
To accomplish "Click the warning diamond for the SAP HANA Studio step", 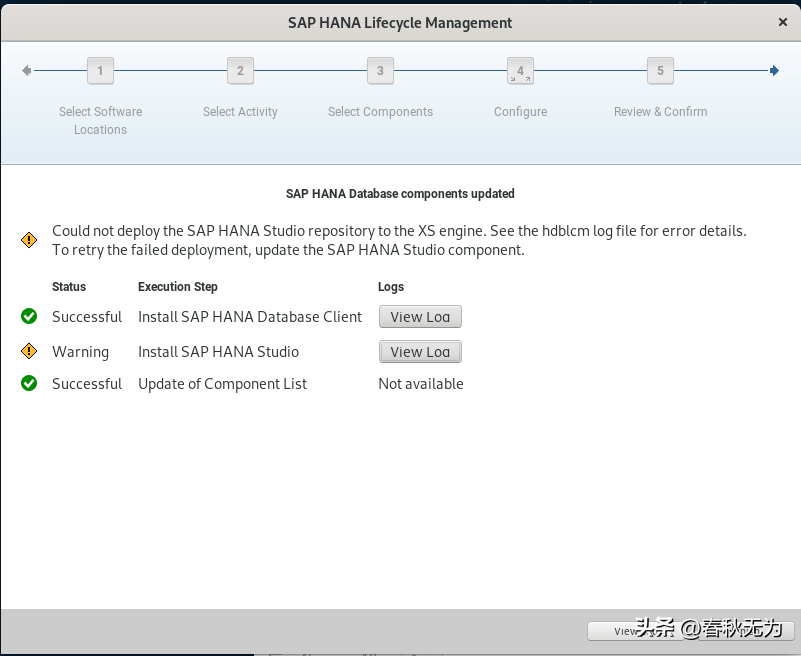I will click(28, 351).
